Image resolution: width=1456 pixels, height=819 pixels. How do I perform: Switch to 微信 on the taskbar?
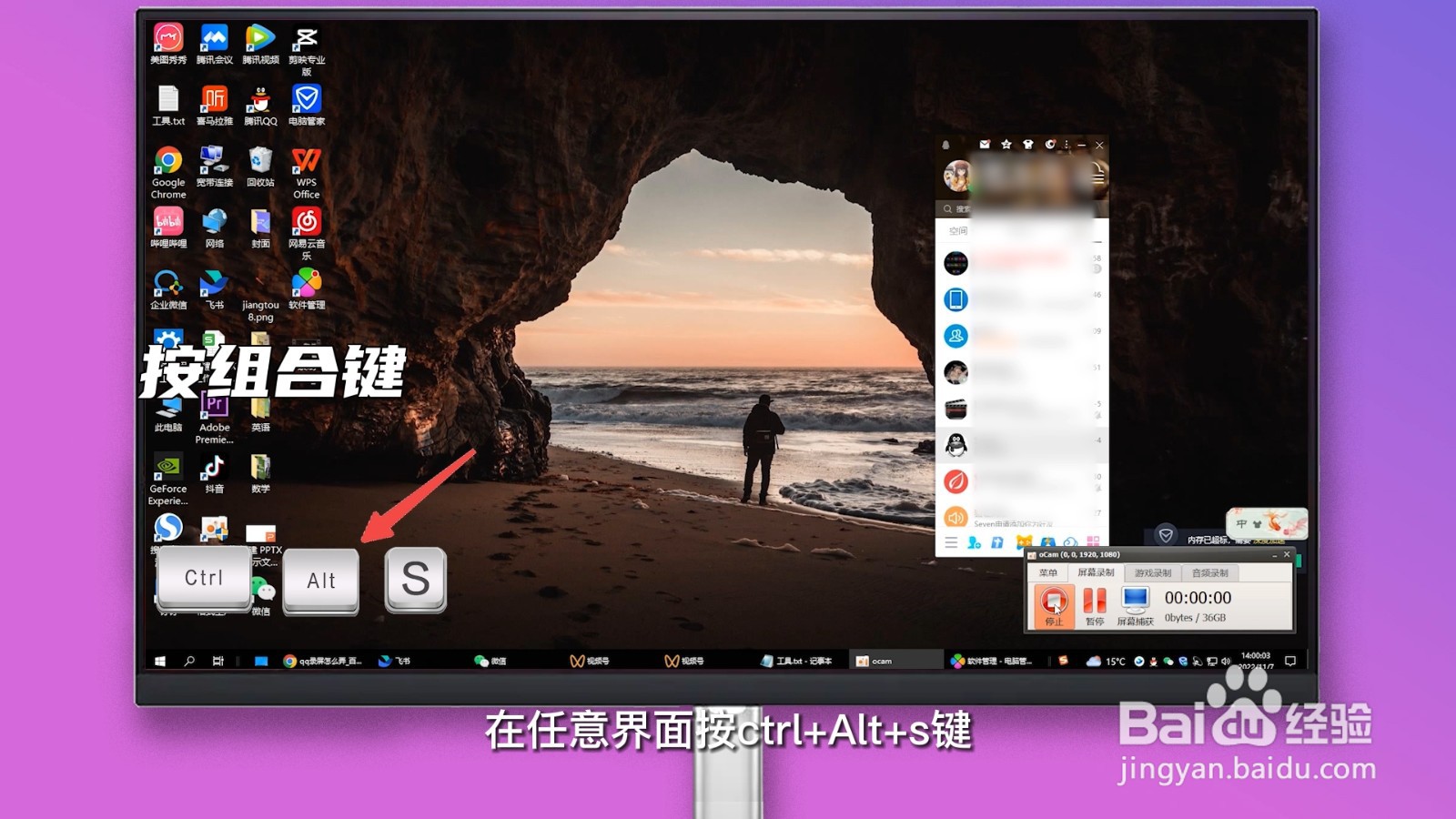tap(491, 662)
